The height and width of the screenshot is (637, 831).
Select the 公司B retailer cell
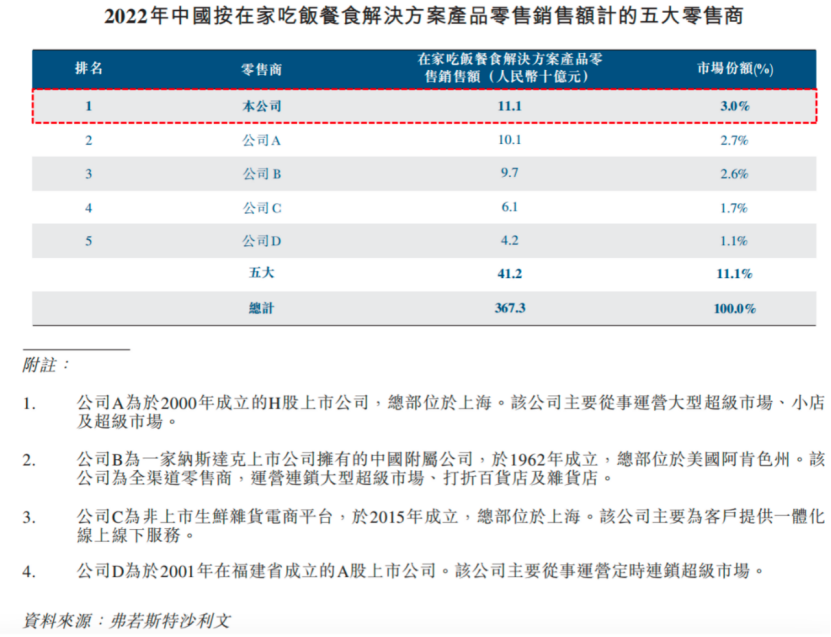[x=262, y=174]
